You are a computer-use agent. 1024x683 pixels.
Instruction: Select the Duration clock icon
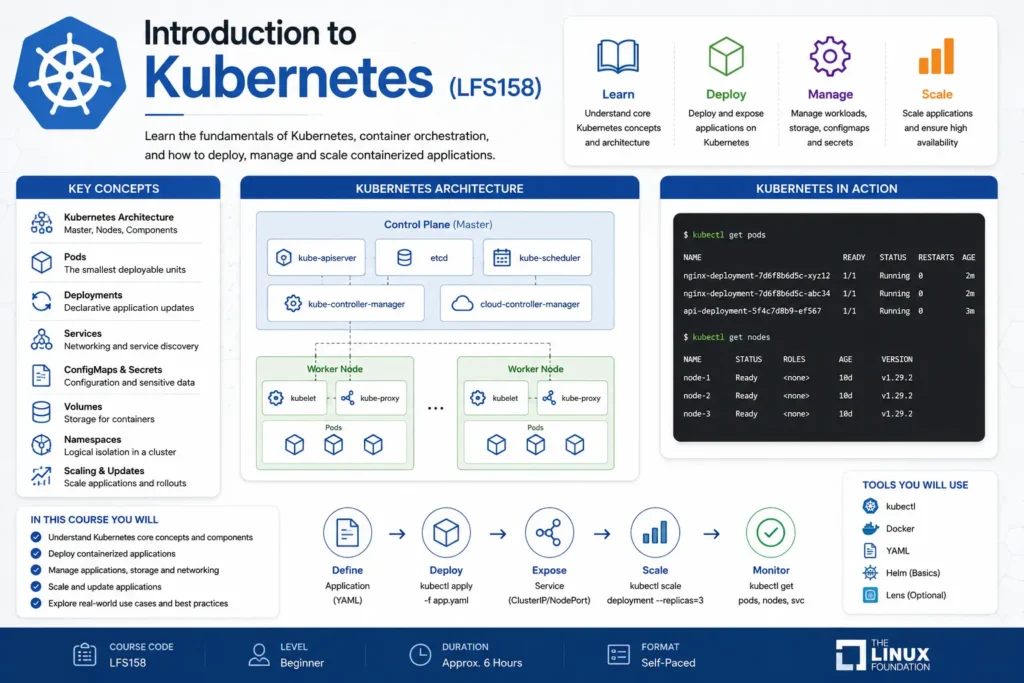(420, 654)
